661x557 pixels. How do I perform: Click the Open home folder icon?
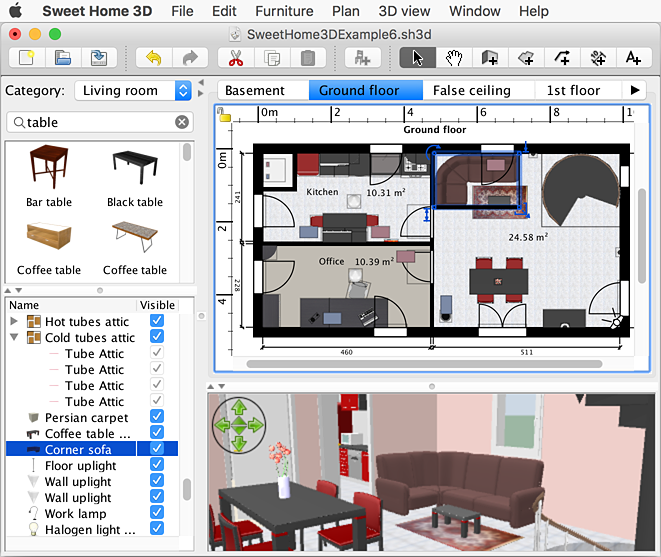62,58
